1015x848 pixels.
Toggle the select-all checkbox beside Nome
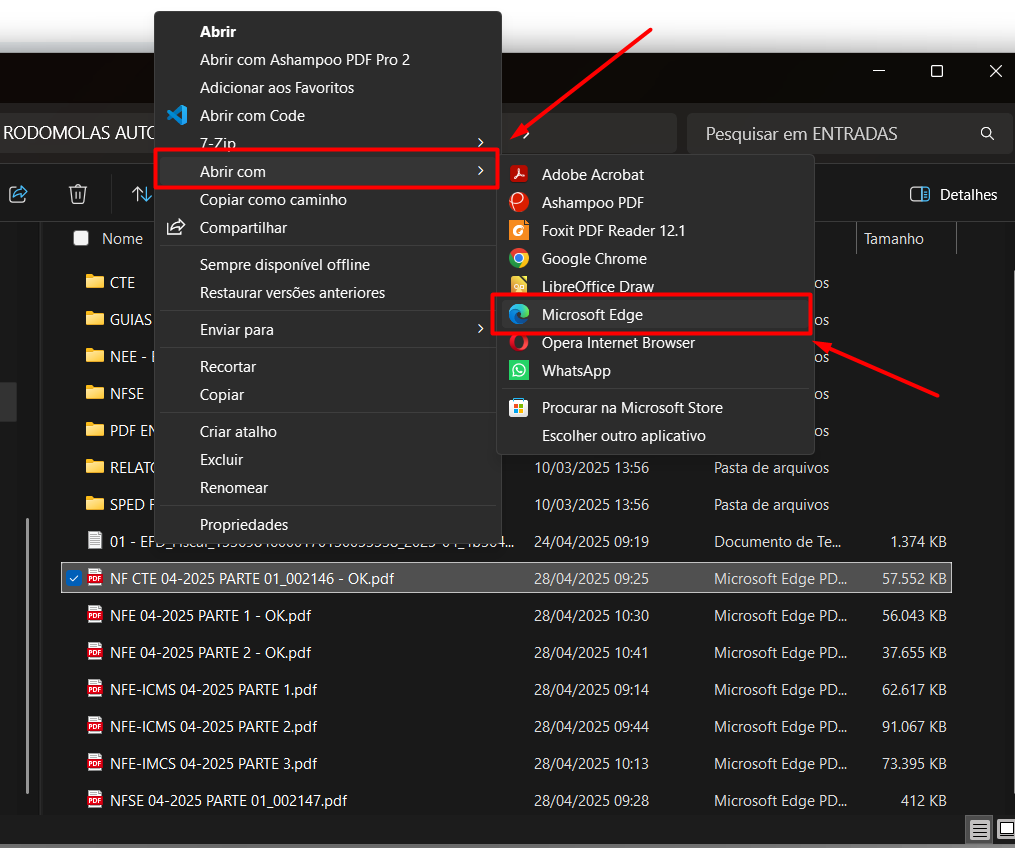[x=81, y=239]
